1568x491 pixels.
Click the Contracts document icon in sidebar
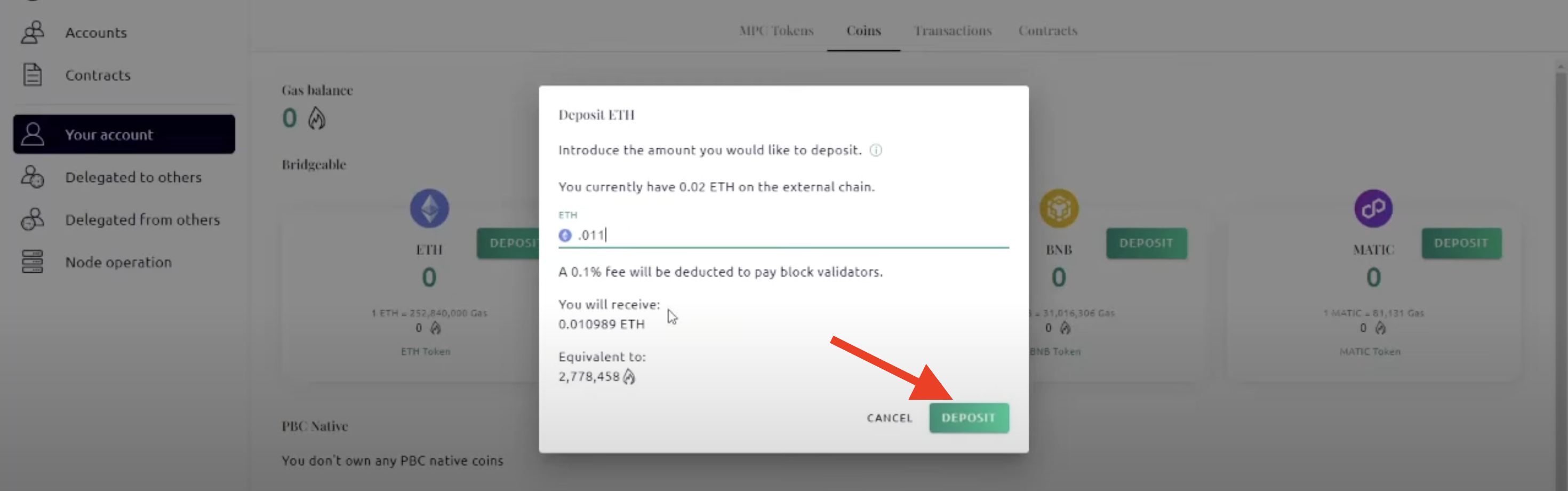33,75
